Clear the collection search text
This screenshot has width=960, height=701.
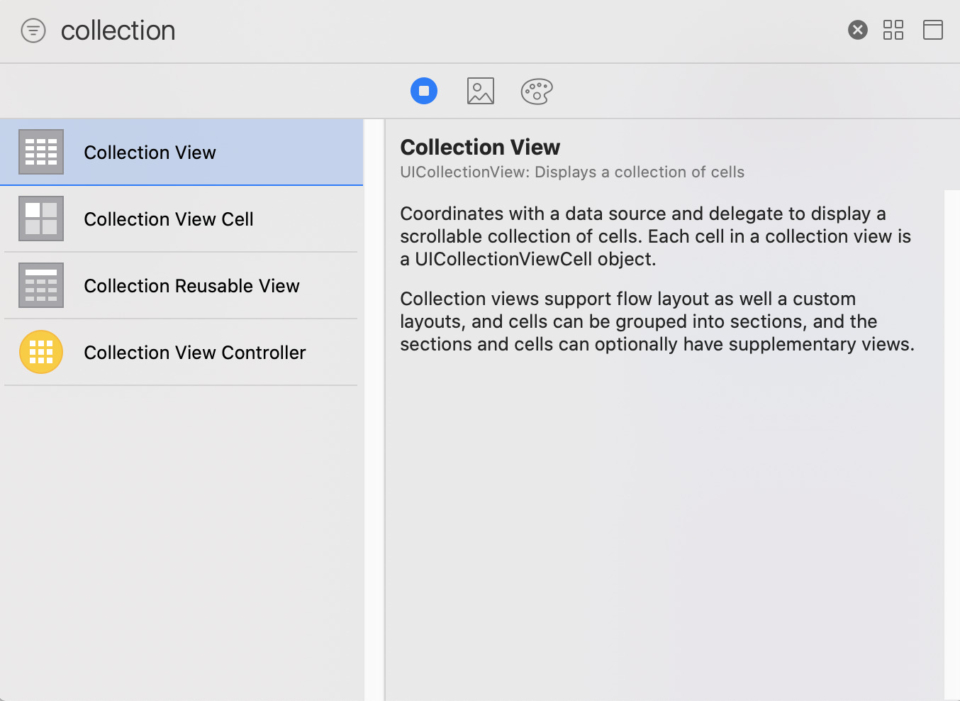coord(857,29)
